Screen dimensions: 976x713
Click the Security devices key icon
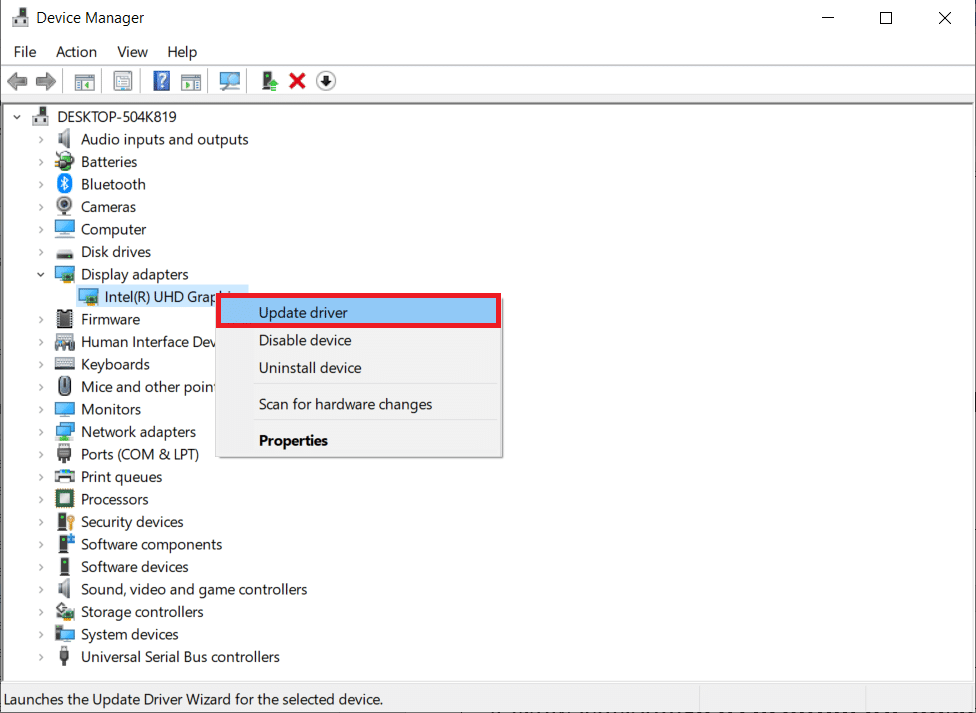(x=65, y=521)
